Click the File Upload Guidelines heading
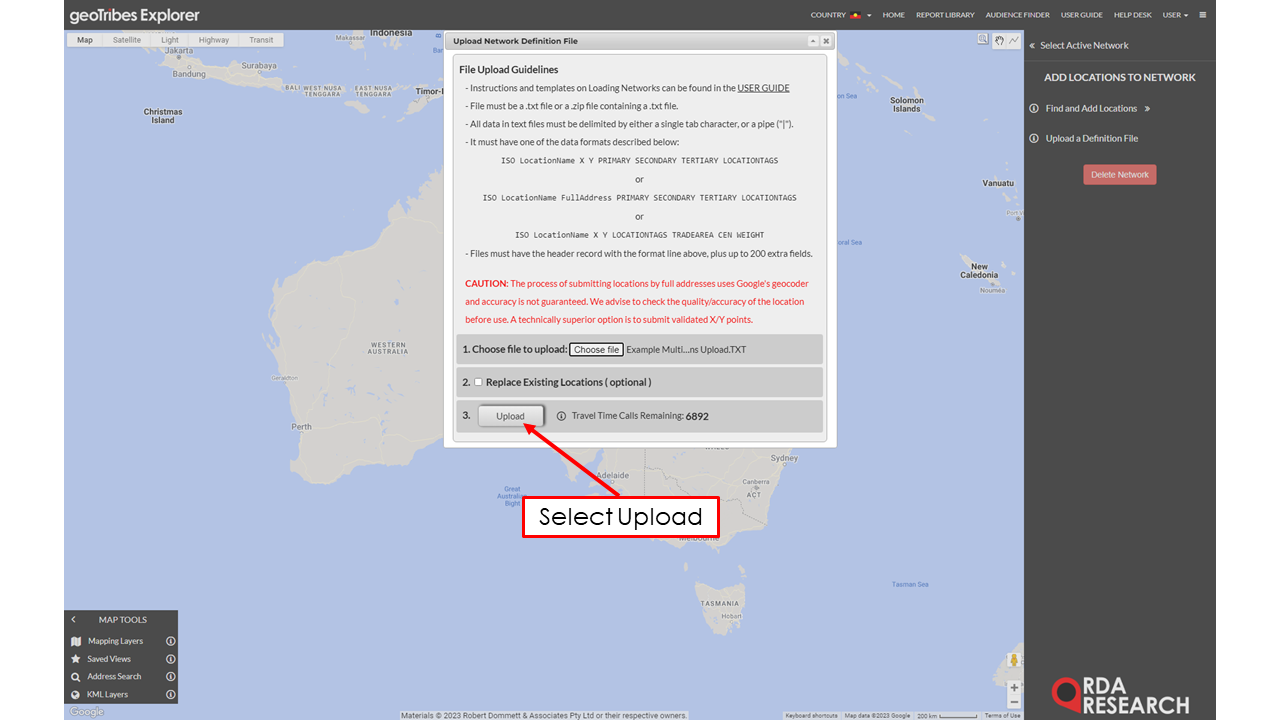This screenshot has height=720, width=1280. pyautogui.click(x=509, y=70)
